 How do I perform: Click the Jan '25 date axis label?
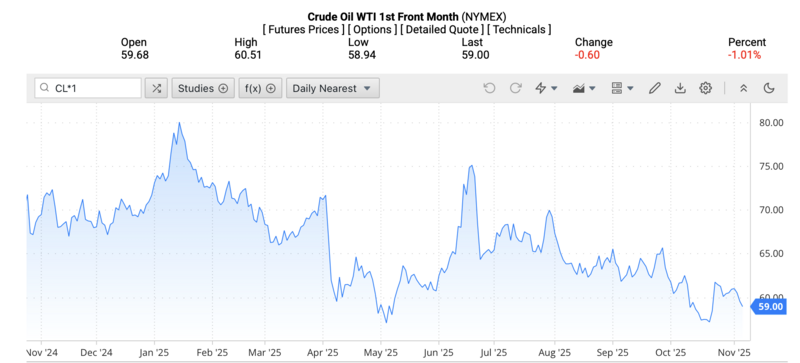coord(154,352)
